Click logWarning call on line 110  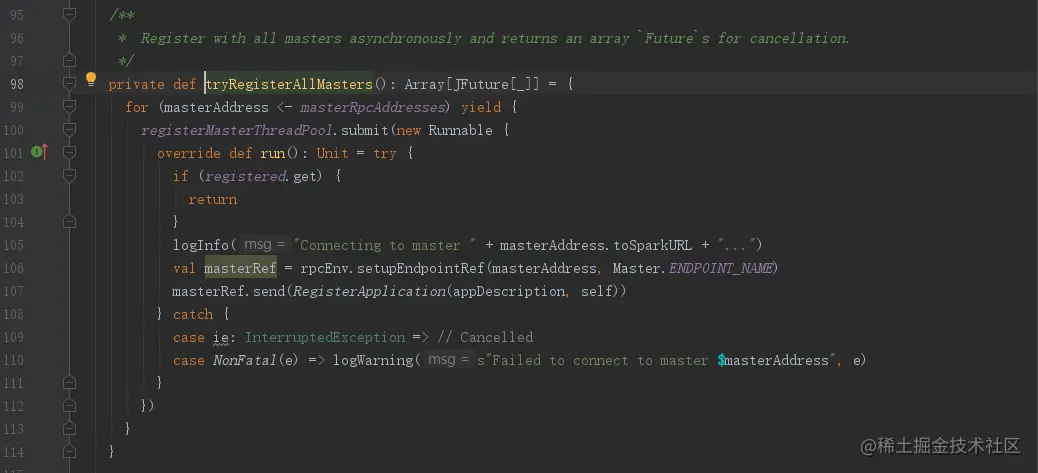[x=373, y=360]
